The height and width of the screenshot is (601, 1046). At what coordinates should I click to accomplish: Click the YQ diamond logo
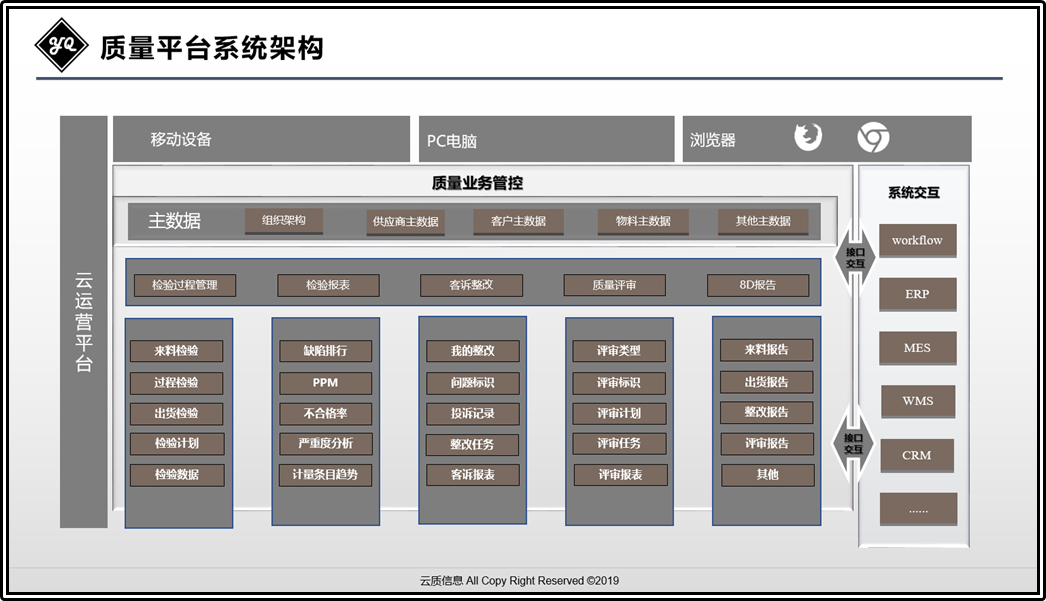point(61,45)
